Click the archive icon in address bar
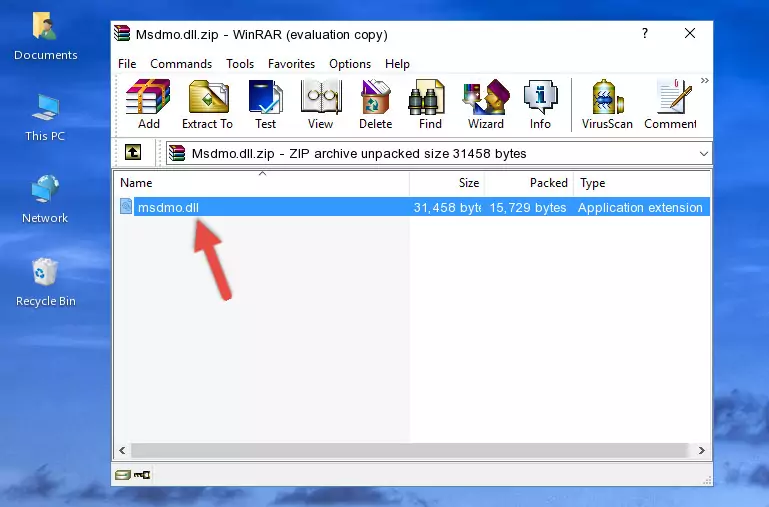This screenshot has width=769, height=507. coord(178,153)
